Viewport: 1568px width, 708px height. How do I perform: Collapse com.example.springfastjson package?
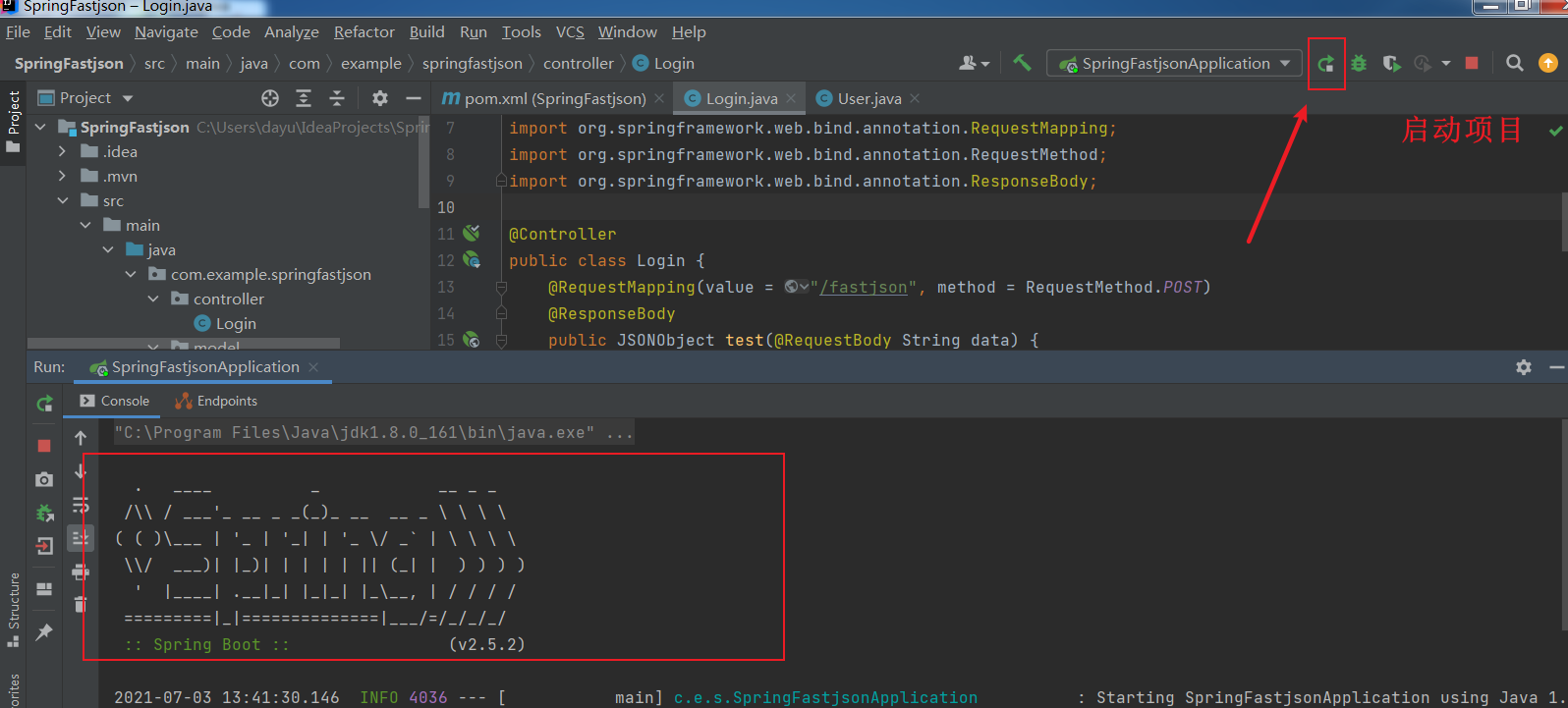131,274
